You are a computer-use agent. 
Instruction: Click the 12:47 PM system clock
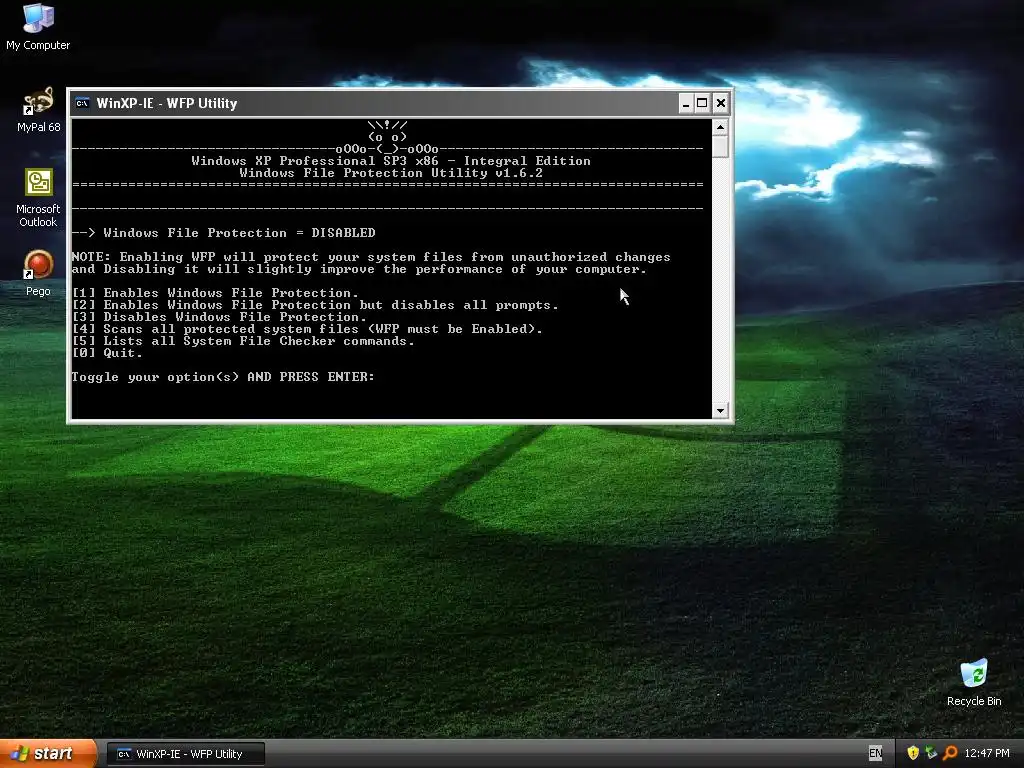[987, 753]
